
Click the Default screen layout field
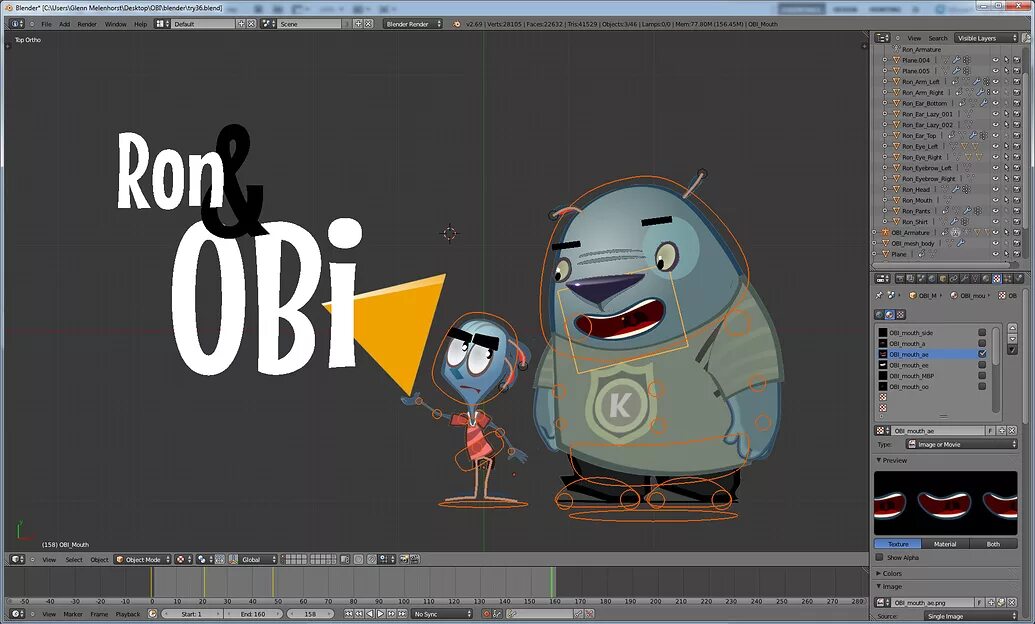coord(203,24)
